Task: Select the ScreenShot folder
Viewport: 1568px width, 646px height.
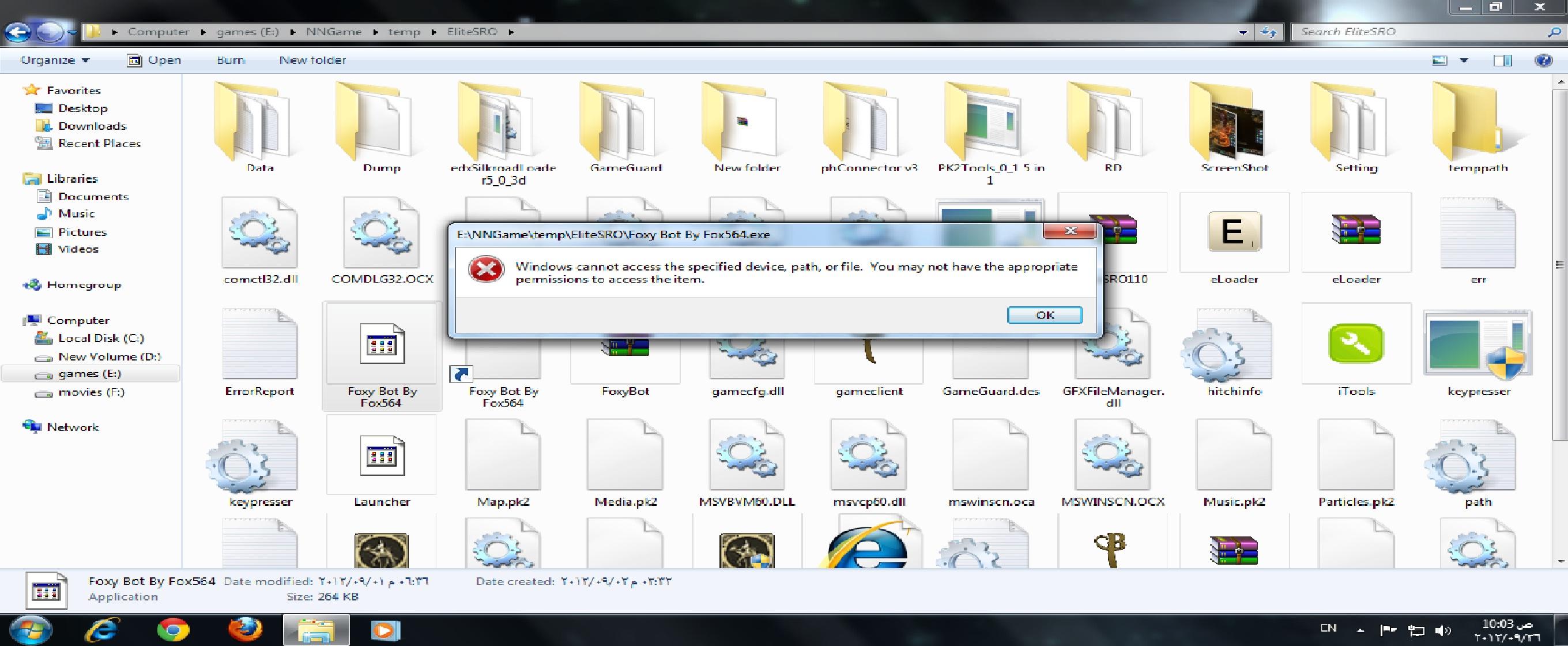Action: point(1234,128)
